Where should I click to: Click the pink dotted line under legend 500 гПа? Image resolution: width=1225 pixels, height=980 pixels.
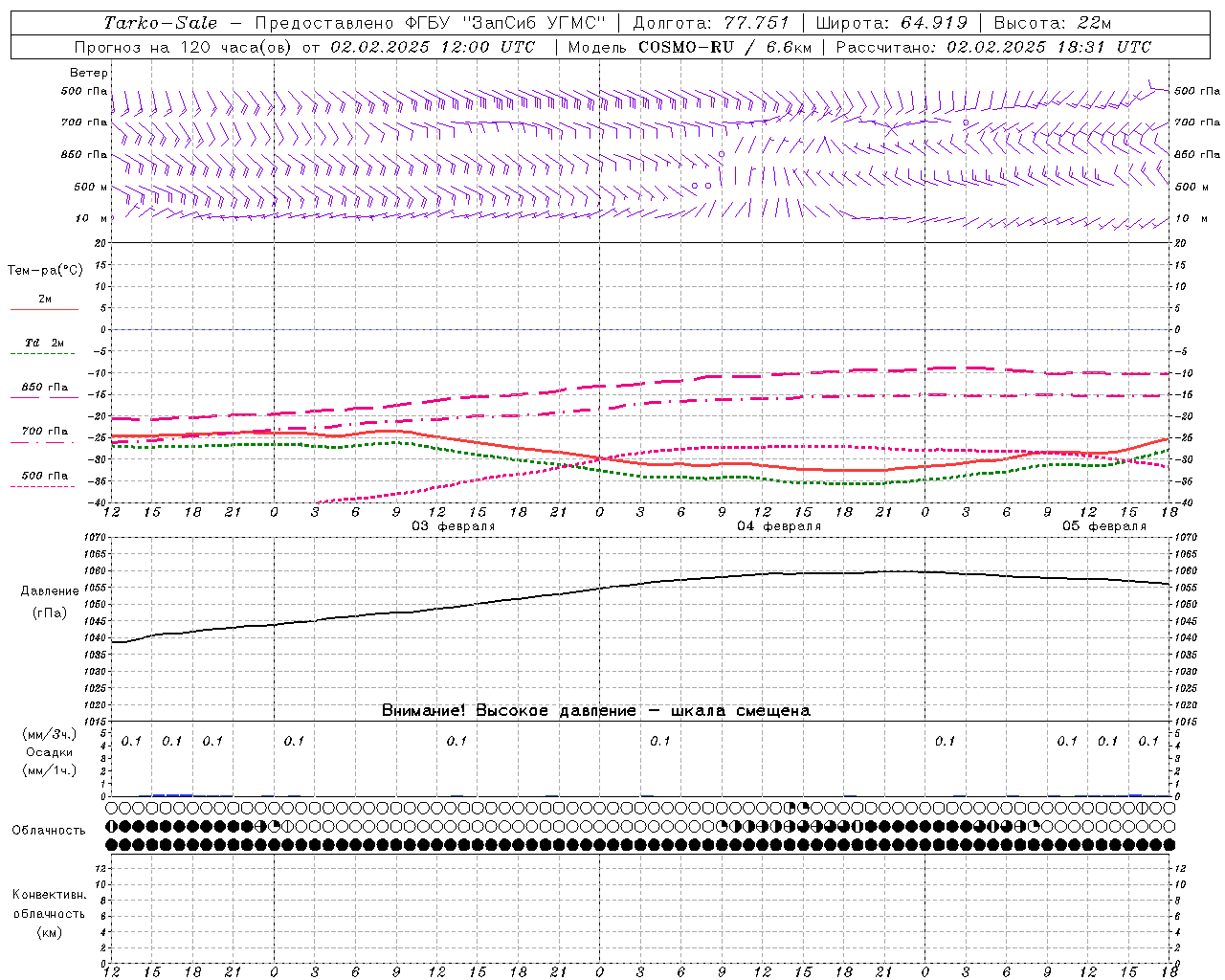click(x=43, y=487)
